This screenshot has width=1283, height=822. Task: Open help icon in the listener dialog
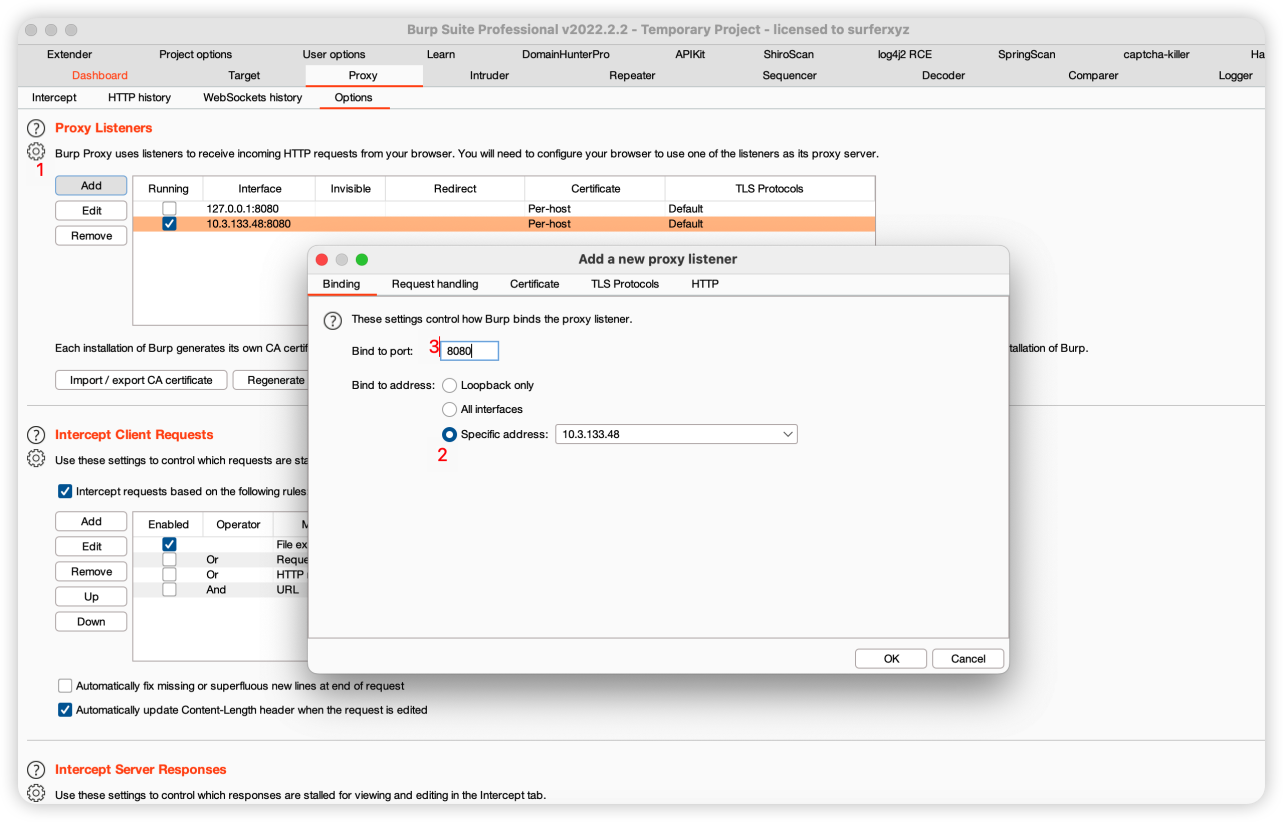click(333, 320)
